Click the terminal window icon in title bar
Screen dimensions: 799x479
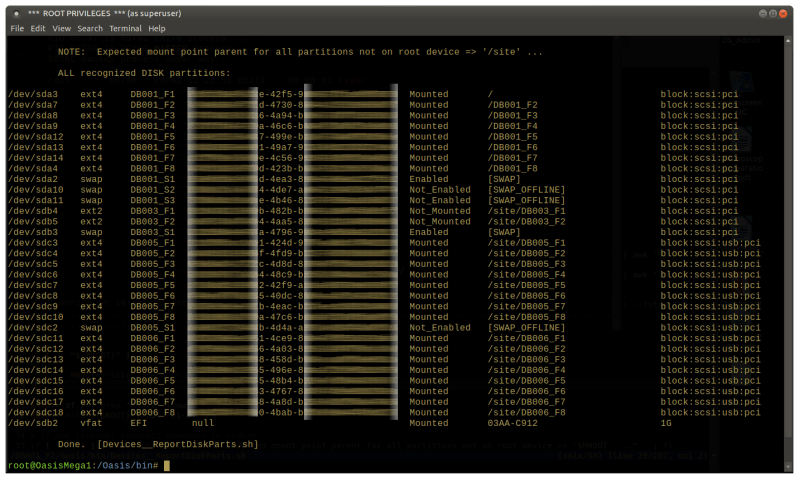click(x=16, y=14)
